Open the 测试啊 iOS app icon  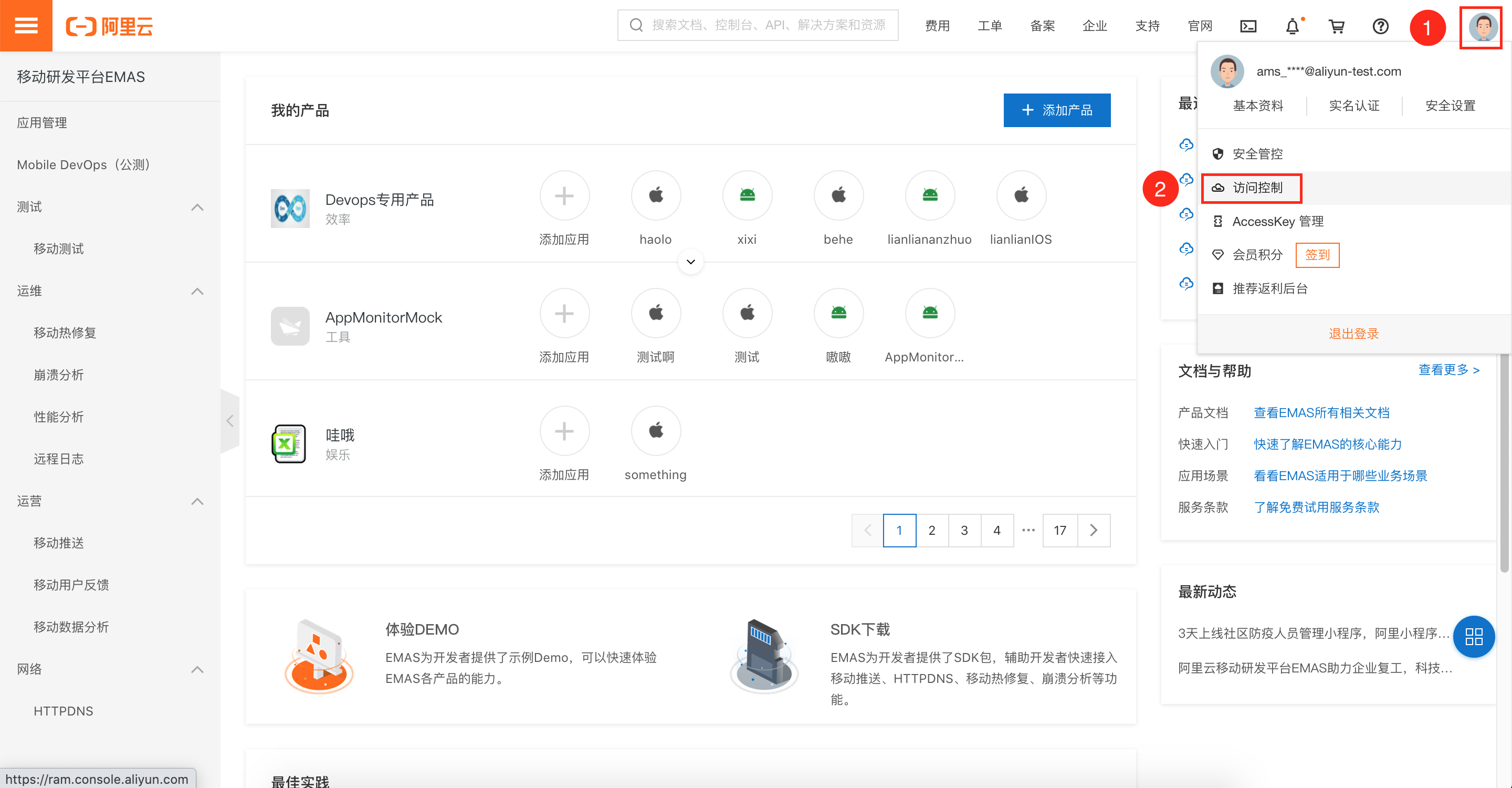click(656, 313)
